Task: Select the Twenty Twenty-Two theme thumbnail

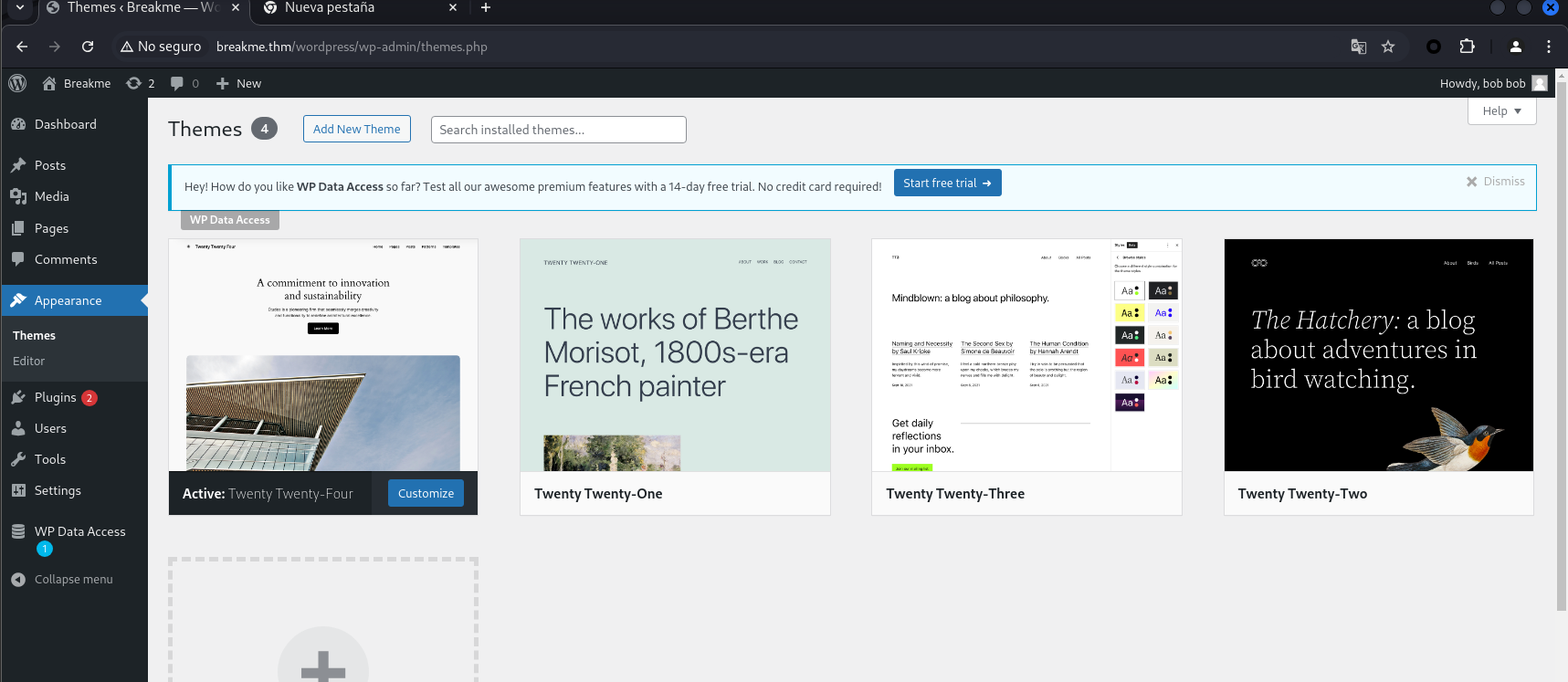Action: coord(1378,355)
